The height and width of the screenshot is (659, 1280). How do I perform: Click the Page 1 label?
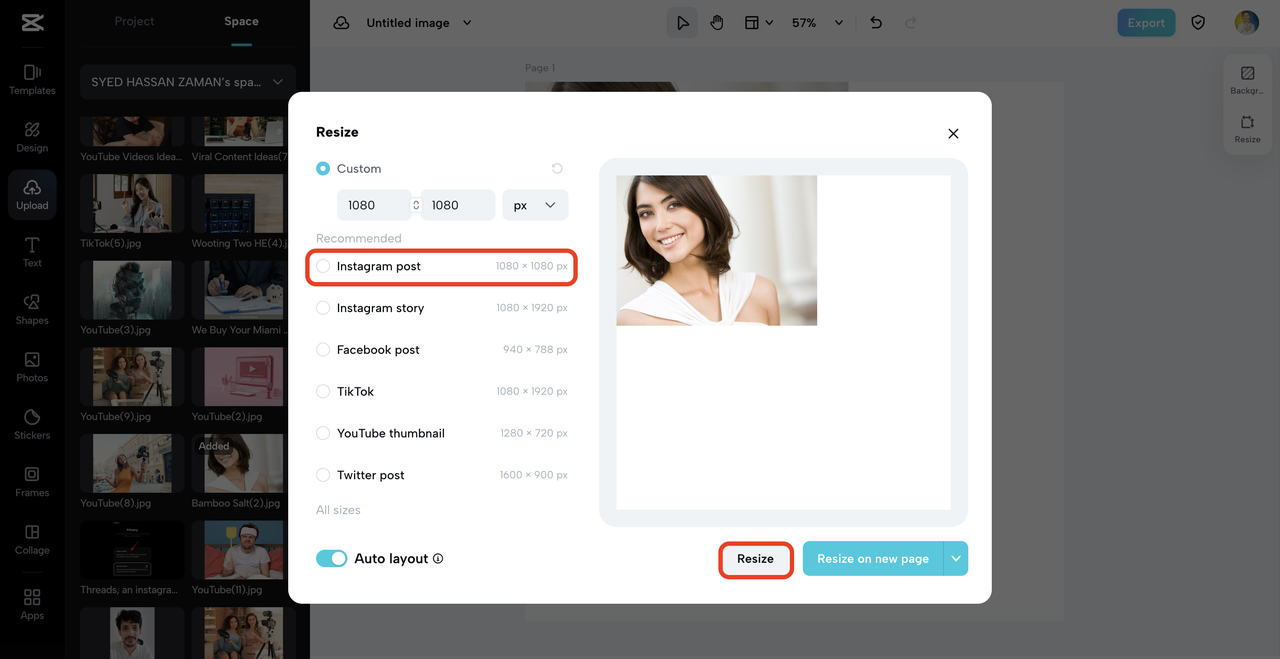[x=540, y=68]
